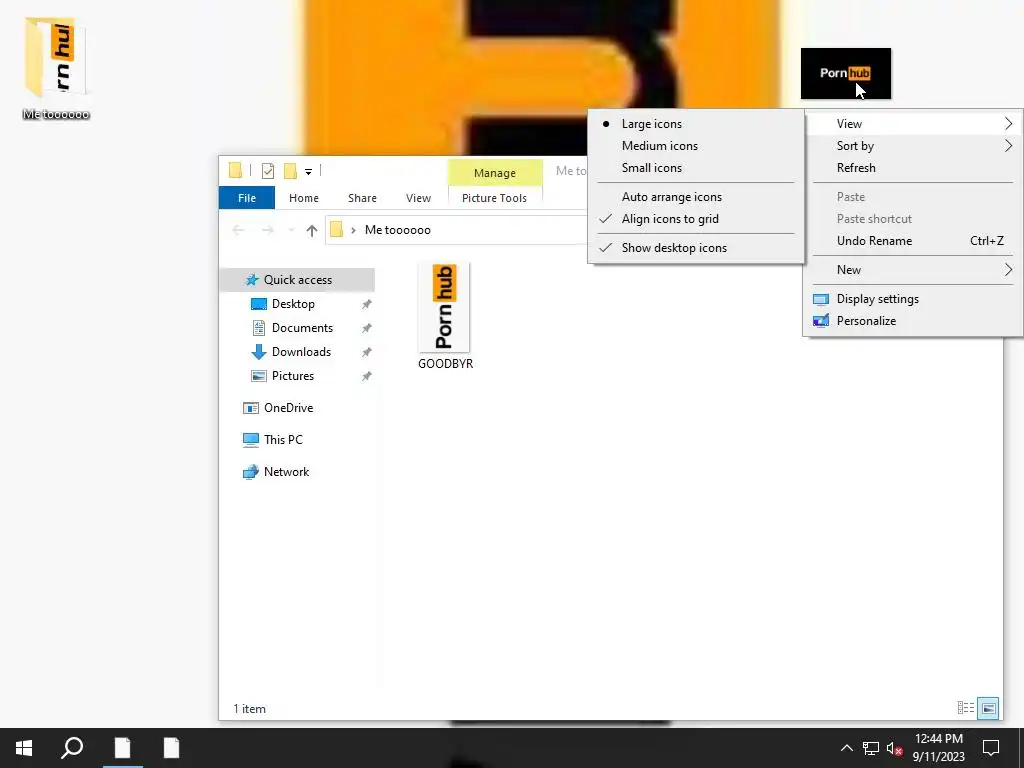Open Downloads in the navigation pane
This screenshot has width=1024, height=768.
(x=301, y=352)
